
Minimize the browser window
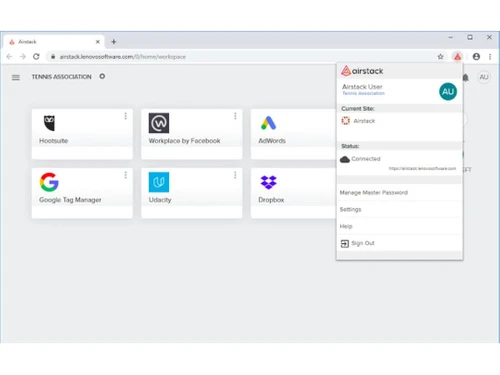point(451,38)
